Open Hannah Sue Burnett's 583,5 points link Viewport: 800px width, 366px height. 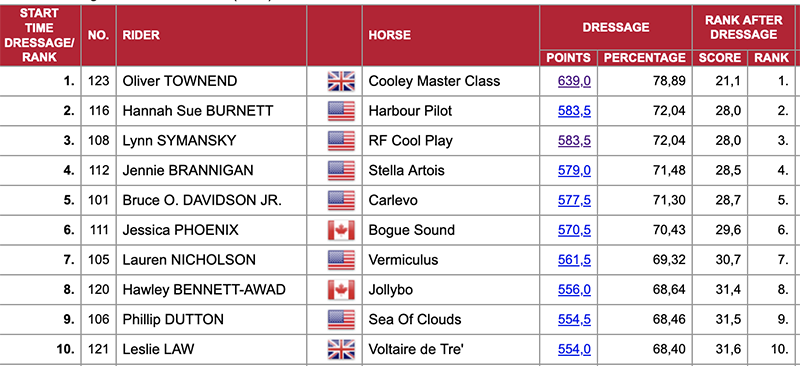pyautogui.click(x=574, y=111)
